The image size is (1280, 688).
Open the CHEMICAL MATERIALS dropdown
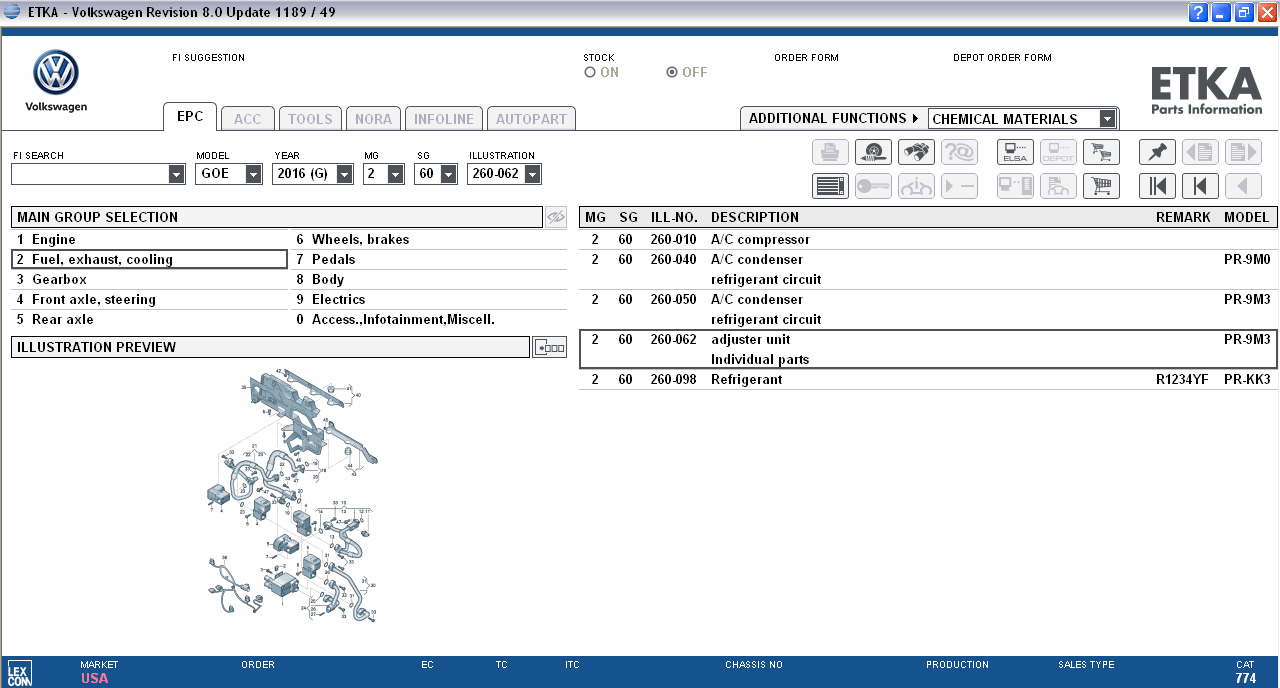[1022, 119]
